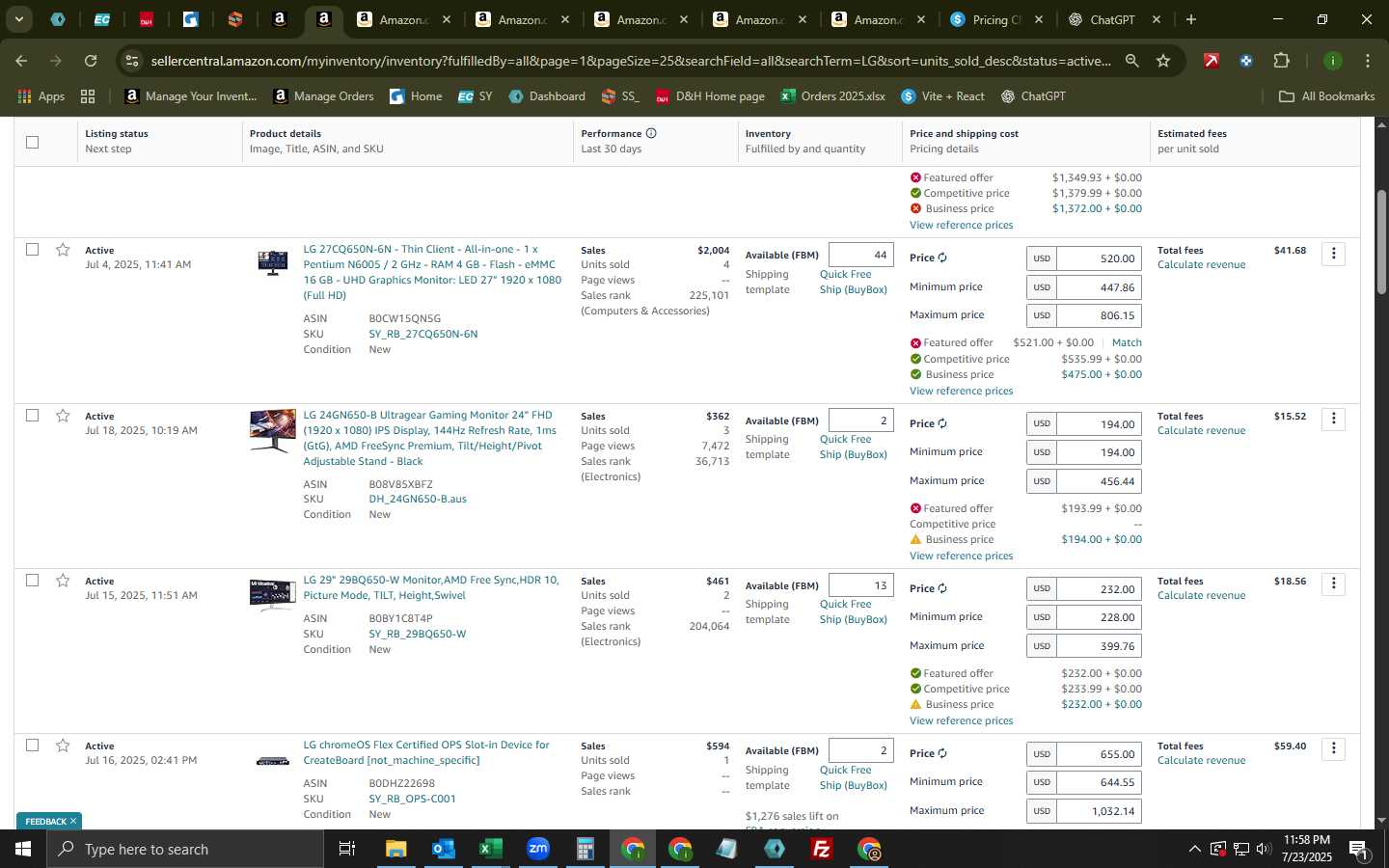Open the Vite + React bookmark

(942, 96)
